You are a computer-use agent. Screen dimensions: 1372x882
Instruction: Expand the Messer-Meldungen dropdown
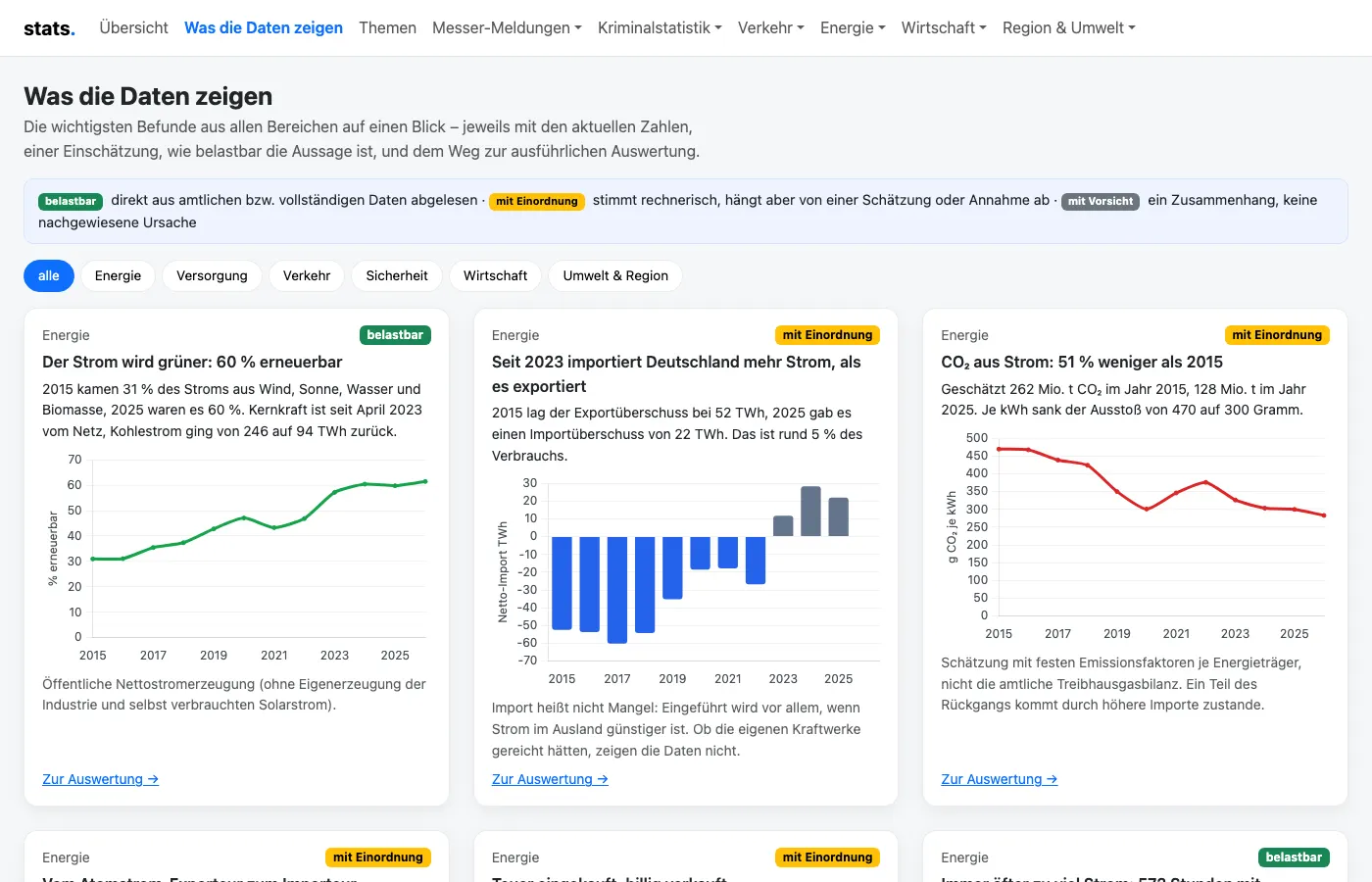pos(507,27)
